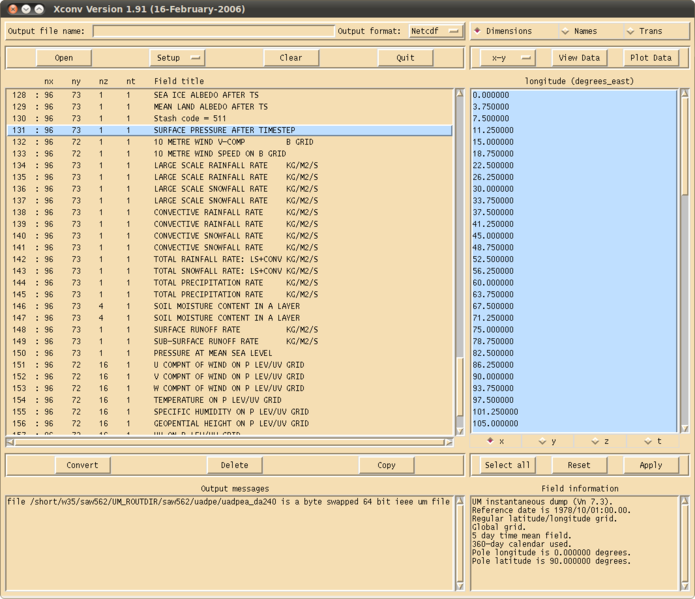Image resolution: width=695 pixels, height=599 pixels.
Task: Click field list scroll right arrow
Action: [x=449, y=442]
